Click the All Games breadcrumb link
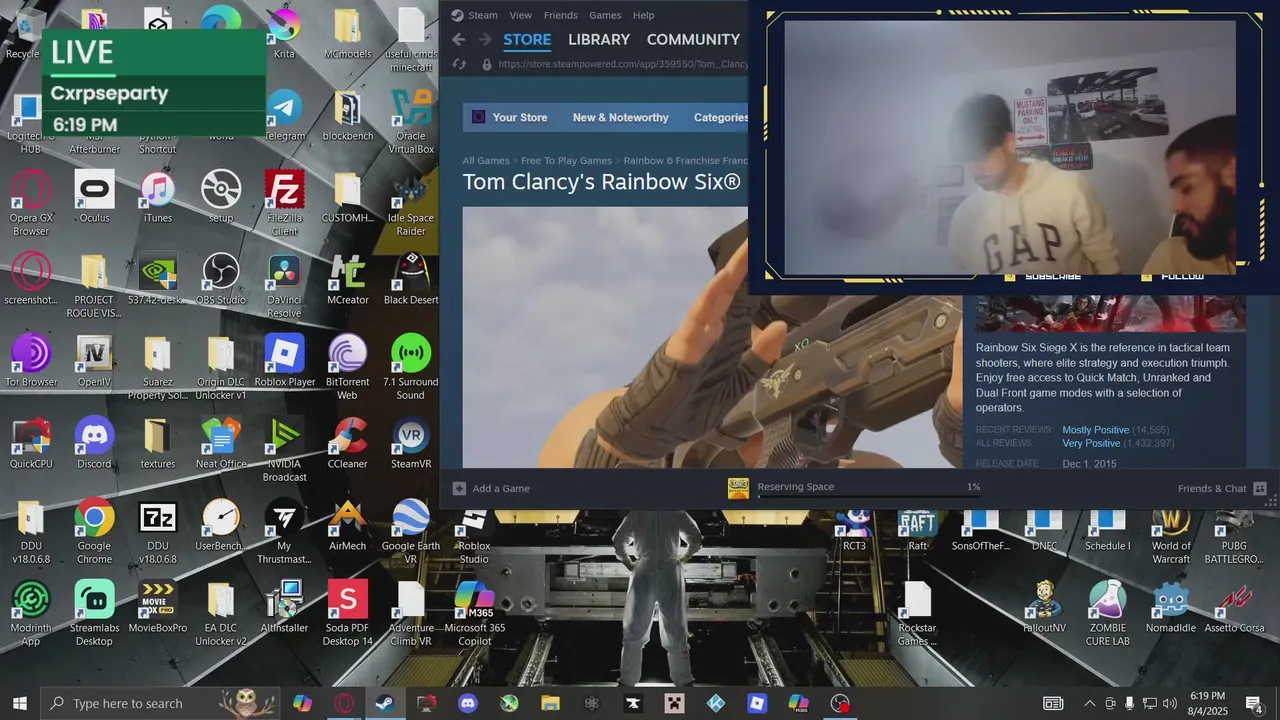Image resolution: width=1280 pixels, height=720 pixels. pos(486,160)
